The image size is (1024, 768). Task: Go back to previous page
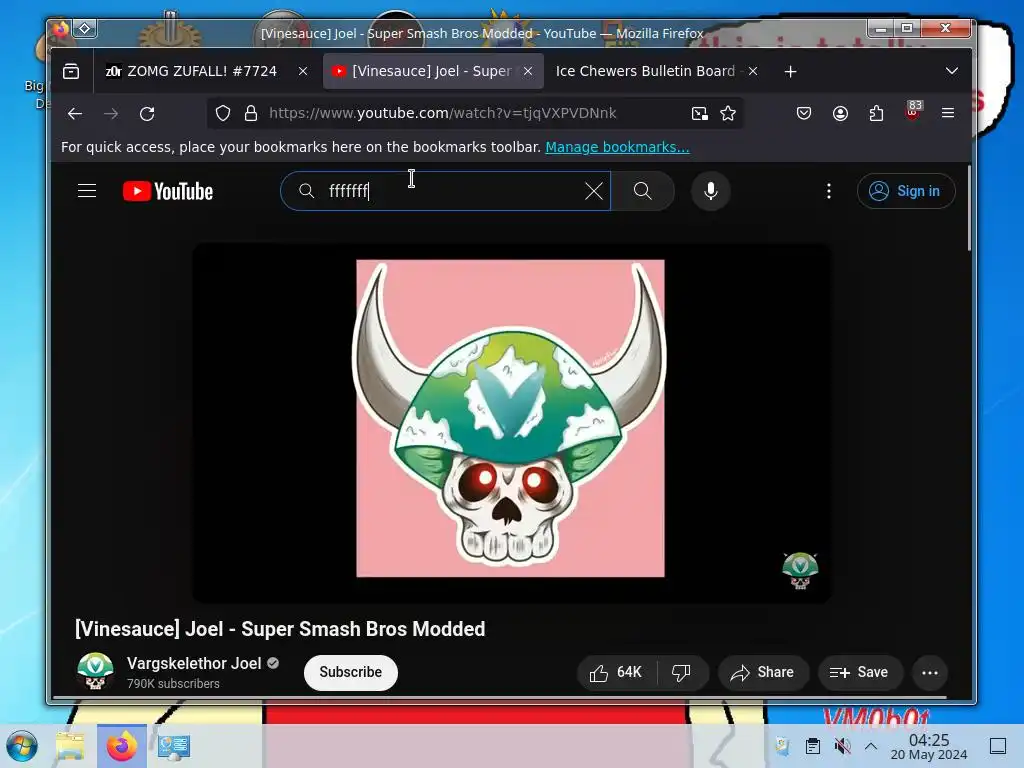click(x=75, y=114)
